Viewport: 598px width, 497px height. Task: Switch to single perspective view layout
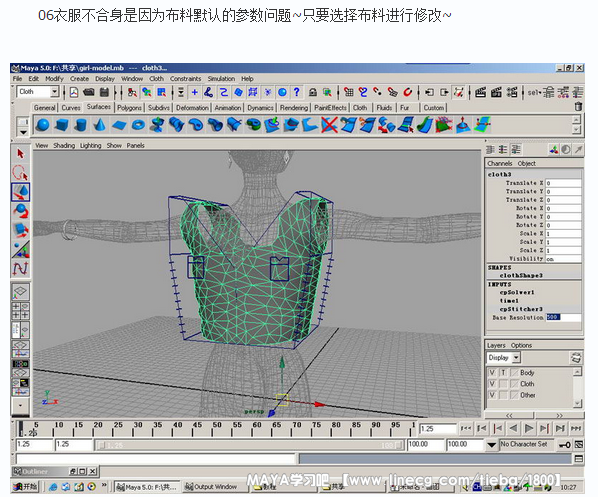coord(20,292)
